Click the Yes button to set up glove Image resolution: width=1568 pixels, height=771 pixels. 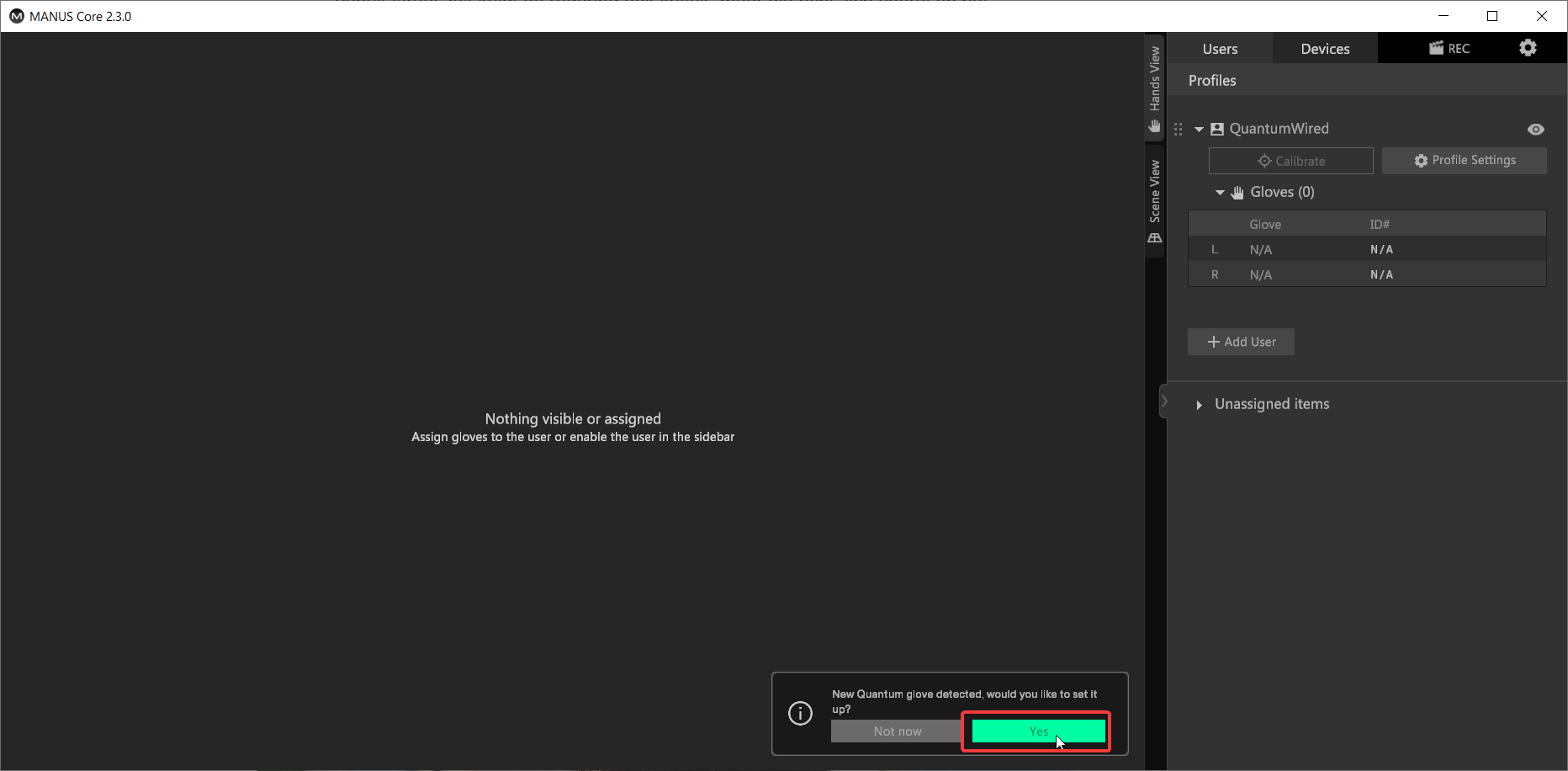pyautogui.click(x=1038, y=731)
